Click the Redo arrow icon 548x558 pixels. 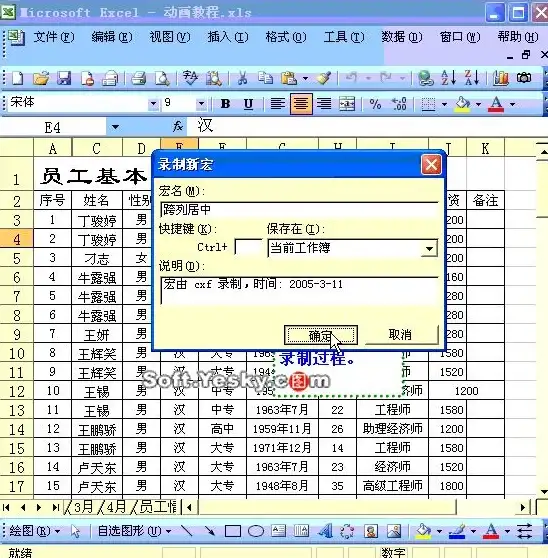pos(385,78)
